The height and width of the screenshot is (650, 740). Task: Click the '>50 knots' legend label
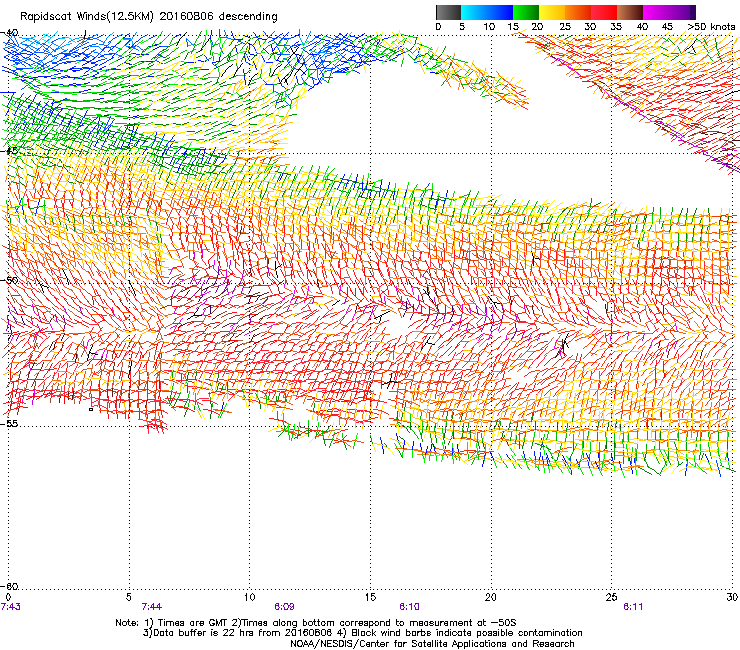(x=711, y=27)
